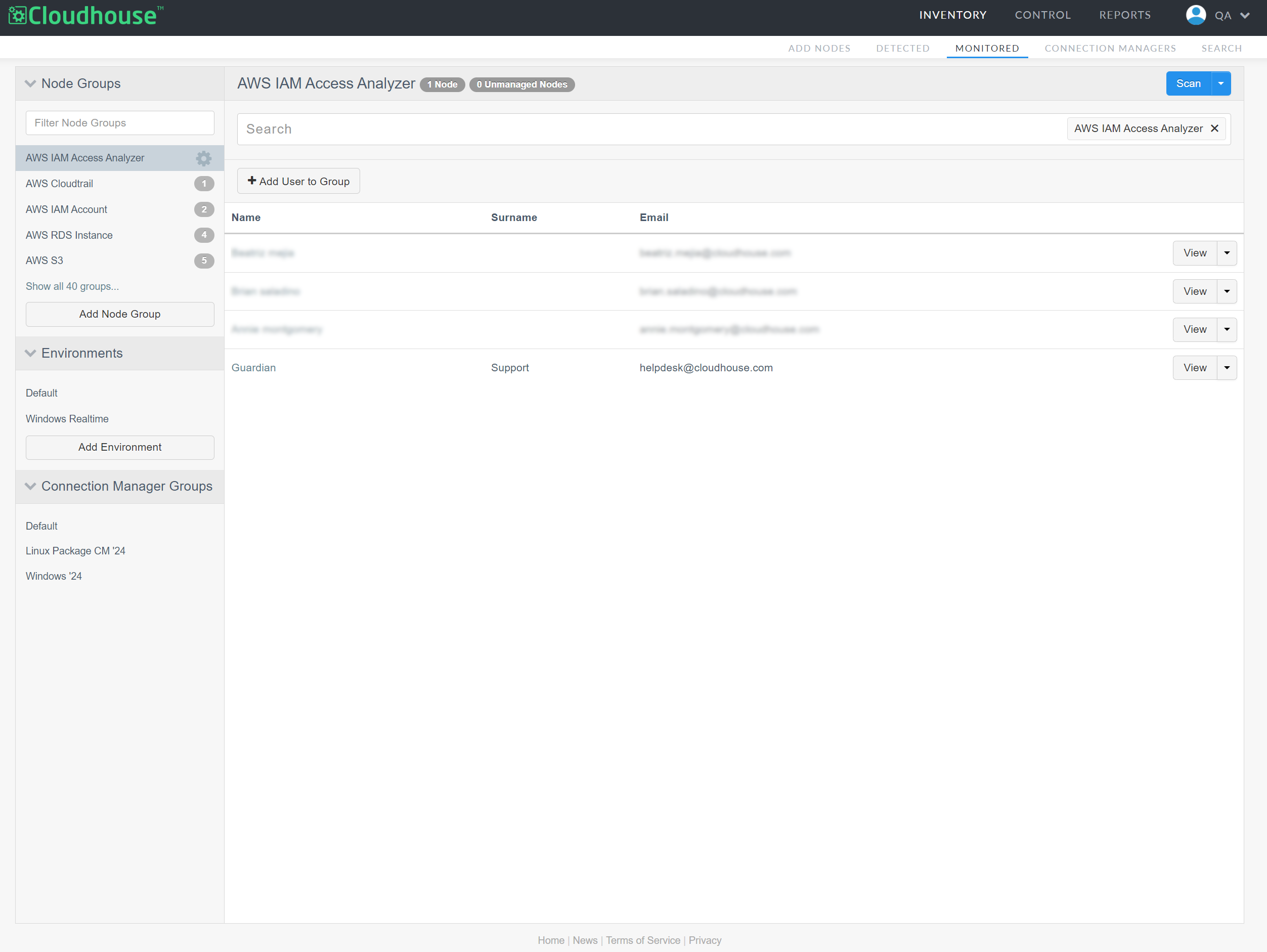Switch to the Connection Managers tab
This screenshot has width=1267, height=952.
1110,48
